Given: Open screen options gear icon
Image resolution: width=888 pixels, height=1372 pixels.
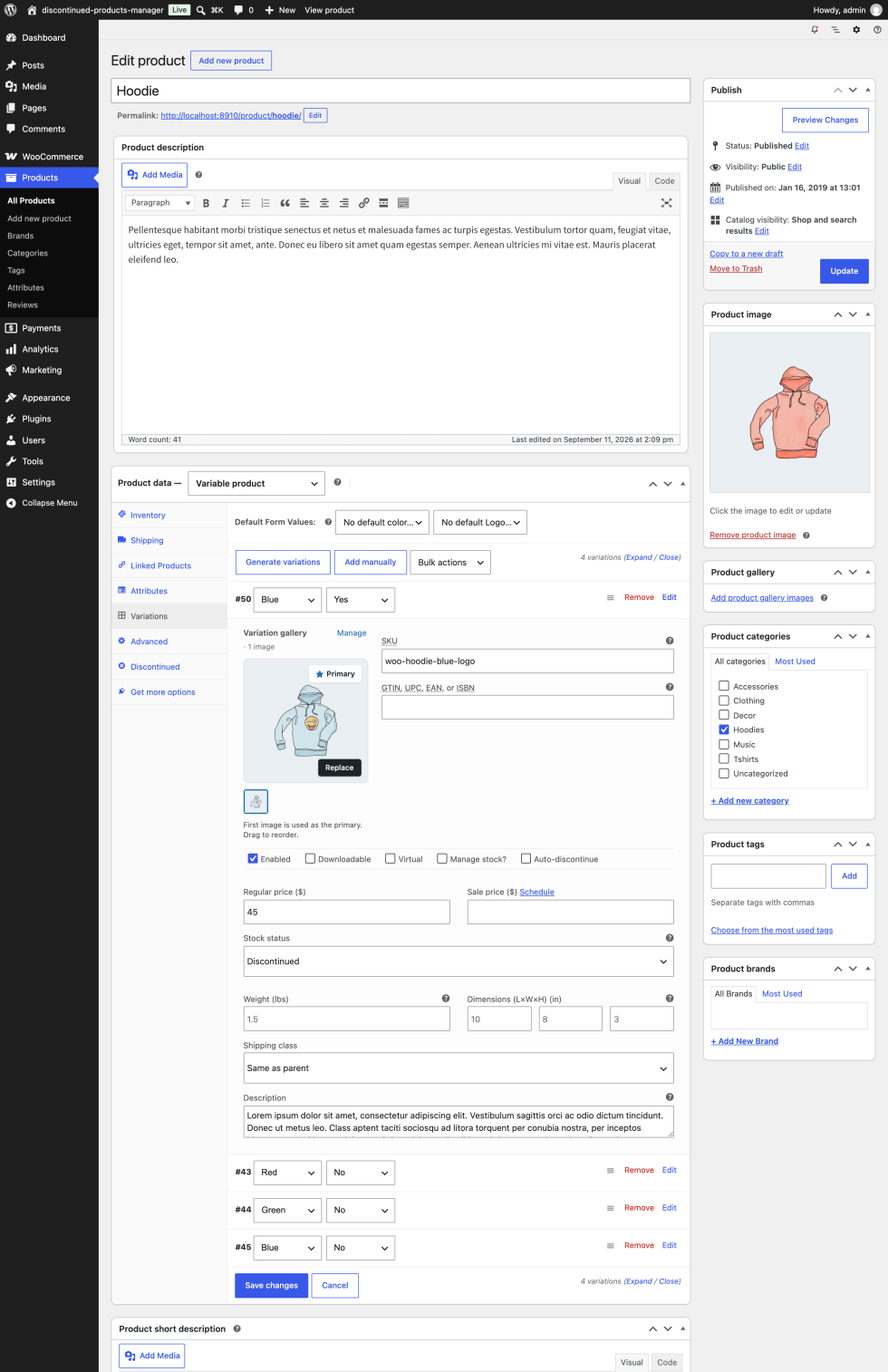Looking at the screenshot, I should pos(856,30).
